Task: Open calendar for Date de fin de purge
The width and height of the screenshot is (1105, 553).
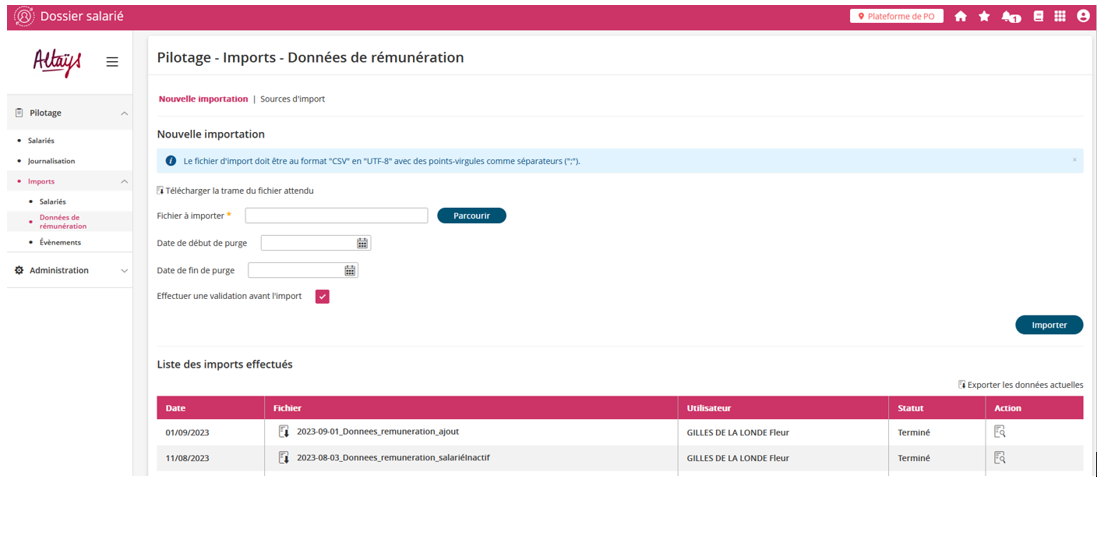Action: tap(350, 270)
